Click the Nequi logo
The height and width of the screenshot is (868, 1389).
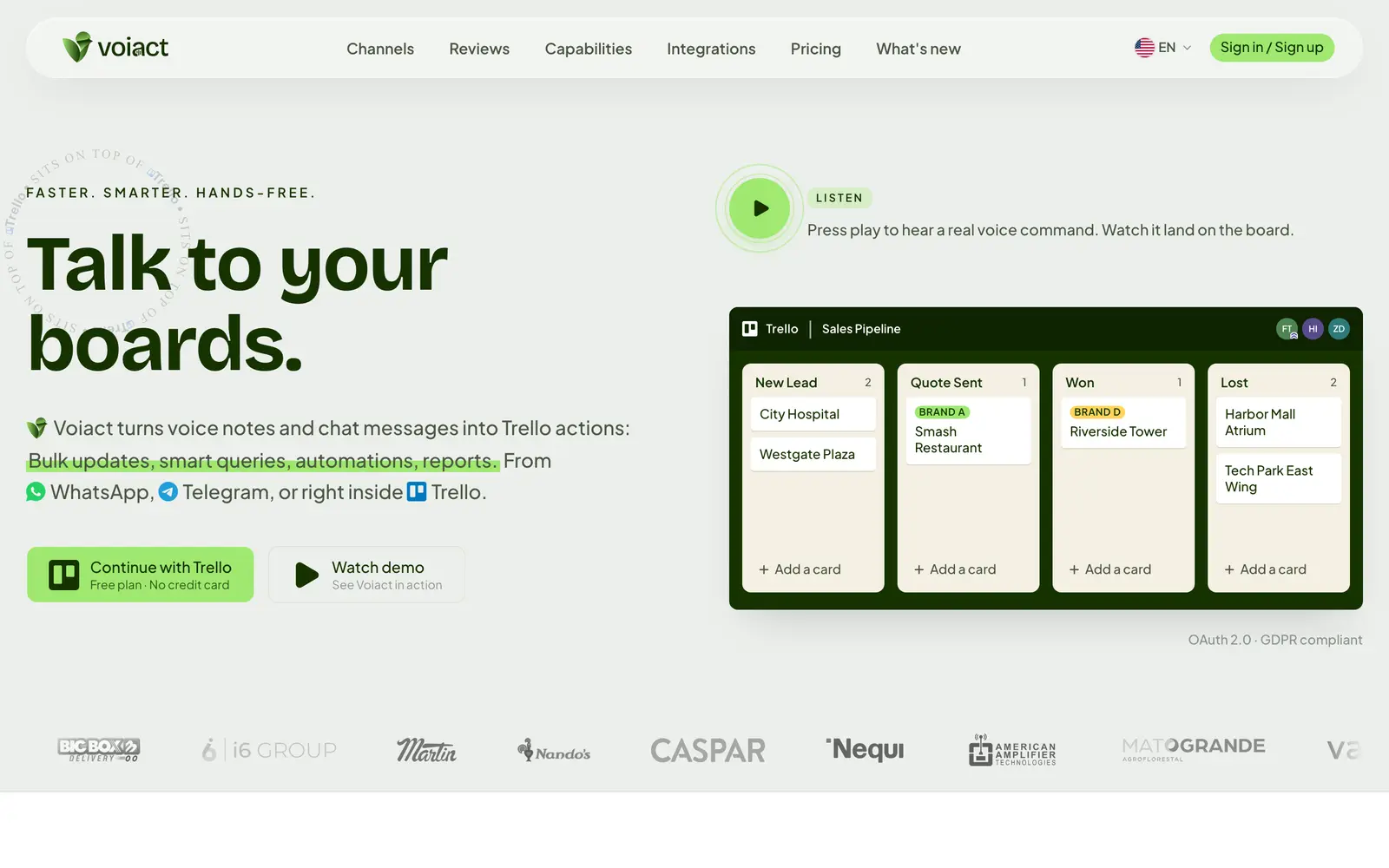point(865,749)
